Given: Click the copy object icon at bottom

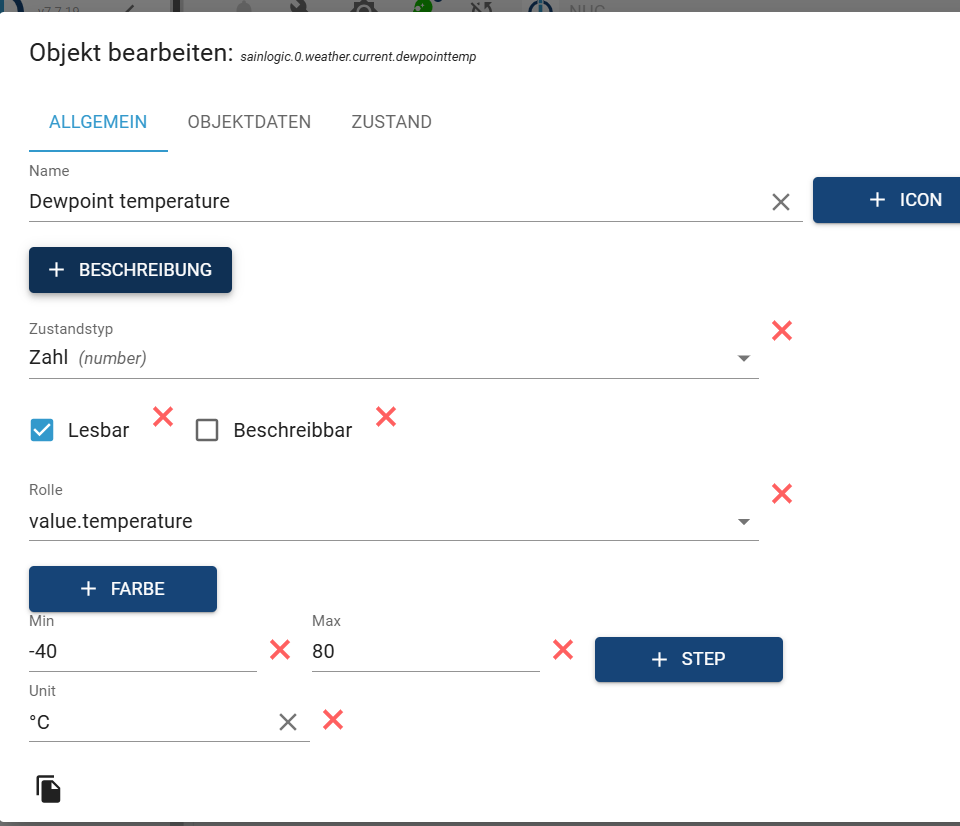Looking at the screenshot, I should coord(49,789).
